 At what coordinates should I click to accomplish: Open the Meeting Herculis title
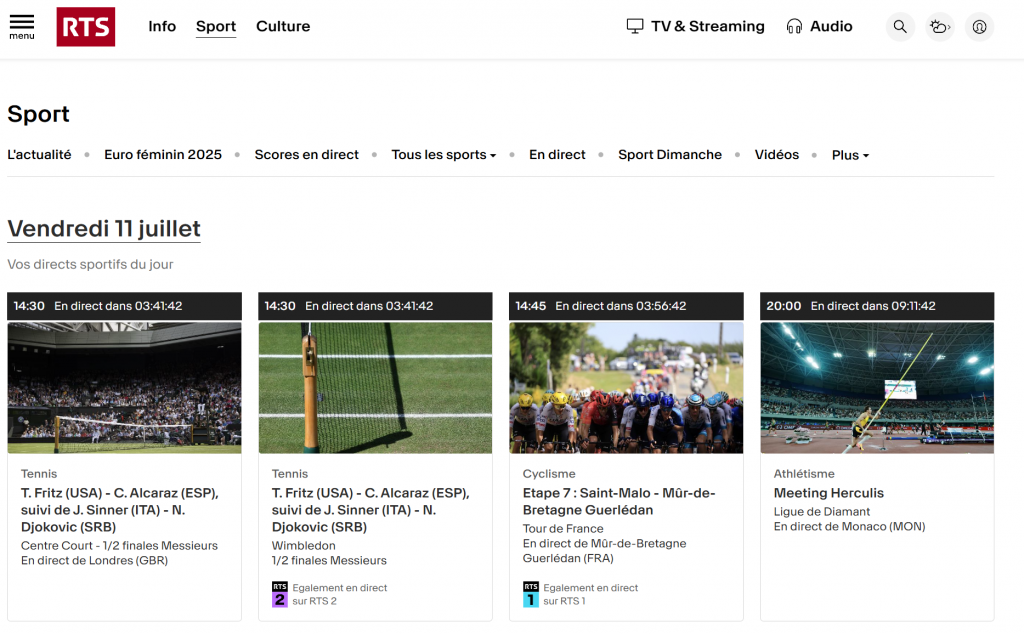pyautogui.click(x=829, y=493)
